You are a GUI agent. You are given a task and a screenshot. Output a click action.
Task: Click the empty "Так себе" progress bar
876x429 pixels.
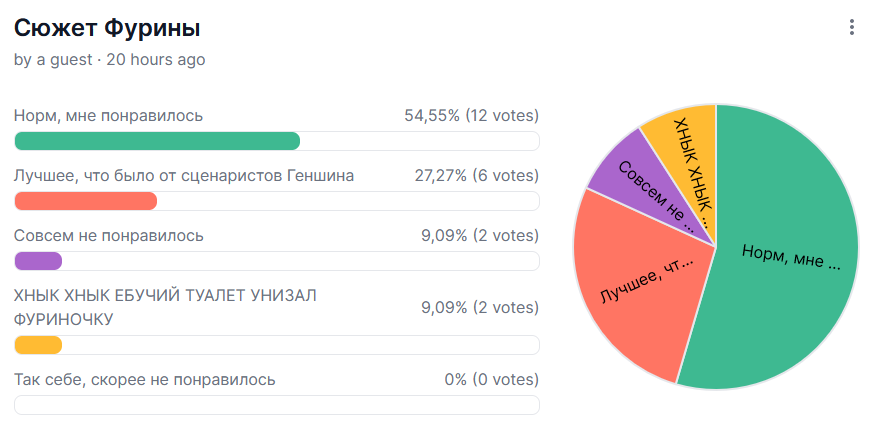277,405
